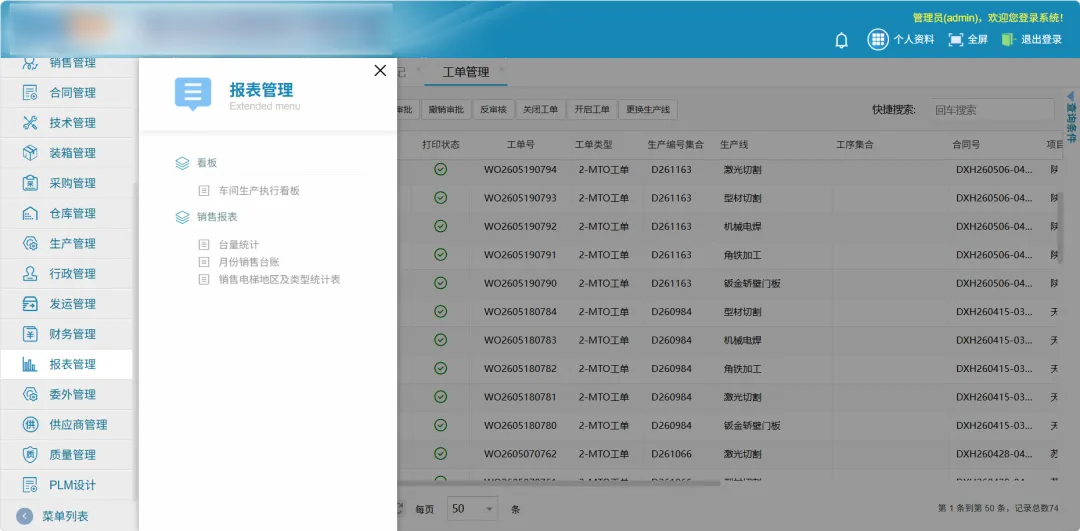The width and height of the screenshot is (1080, 531).
Task: Click the large 报表管理 header icon
Action: tap(193, 94)
